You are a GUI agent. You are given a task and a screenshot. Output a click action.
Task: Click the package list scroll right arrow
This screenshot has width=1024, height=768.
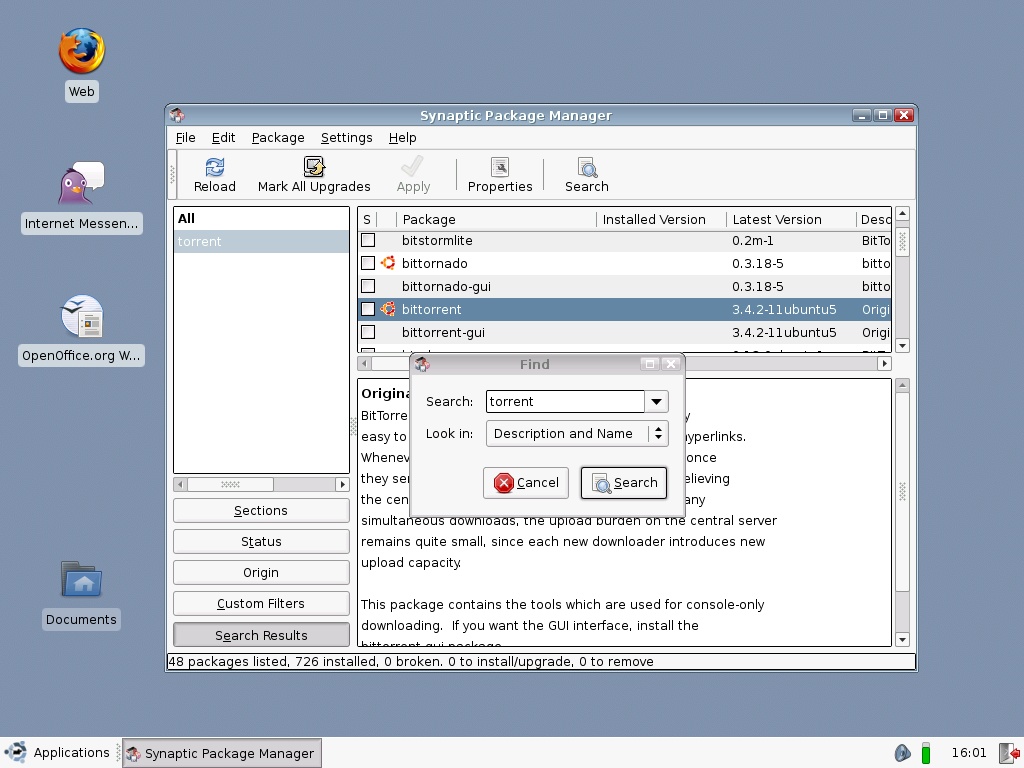pyautogui.click(x=884, y=364)
